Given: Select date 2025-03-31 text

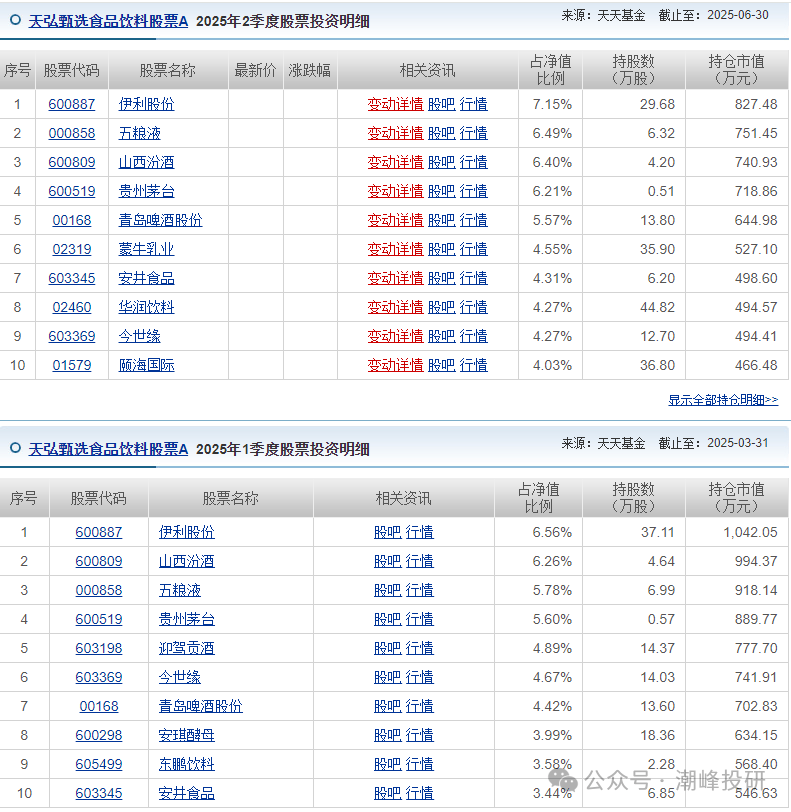Looking at the screenshot, I should [x=738, y=443].
